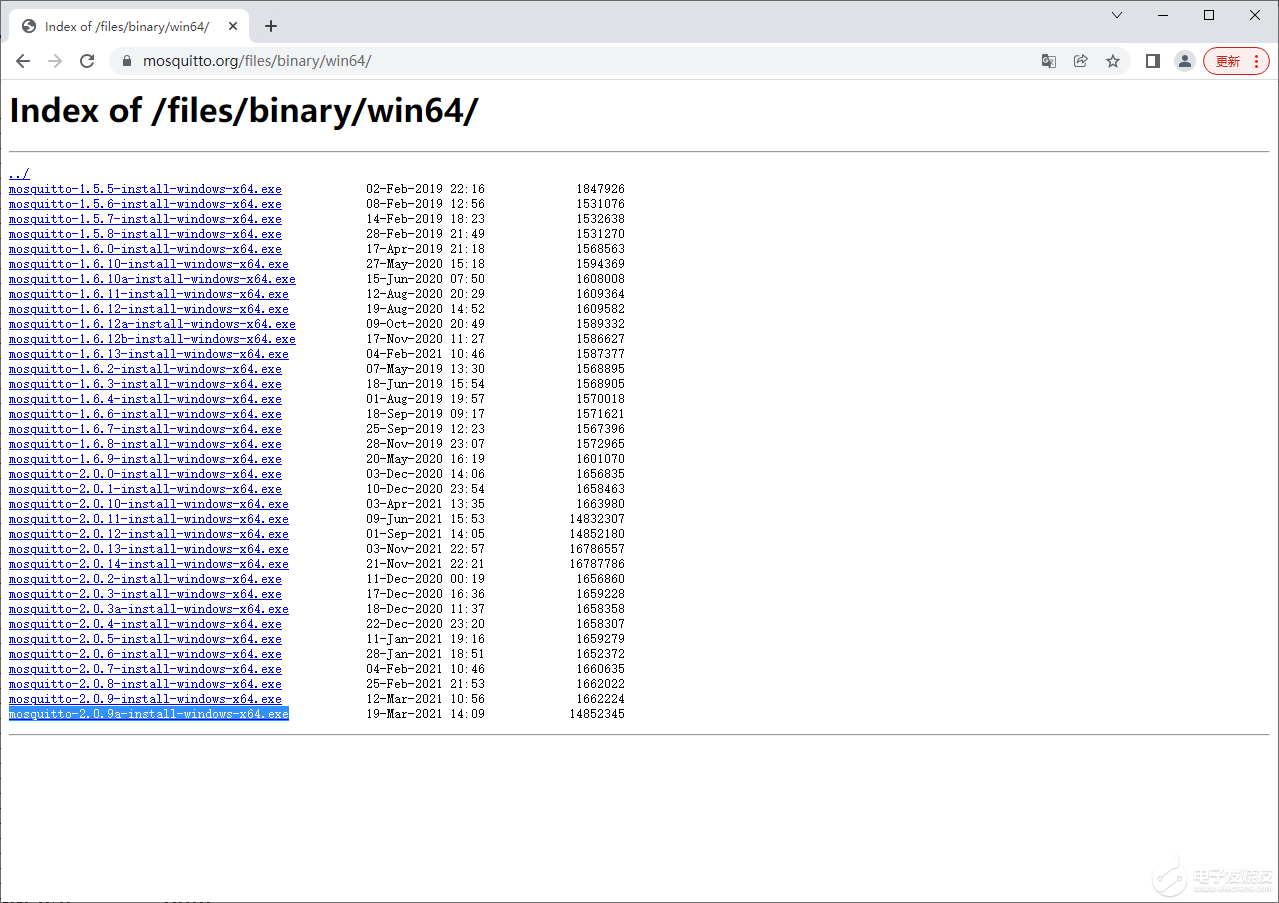The width and height of the screenshot is (1279, 903).
Task: Expand the tab search chevron
Action: [x=1117, y=15]
